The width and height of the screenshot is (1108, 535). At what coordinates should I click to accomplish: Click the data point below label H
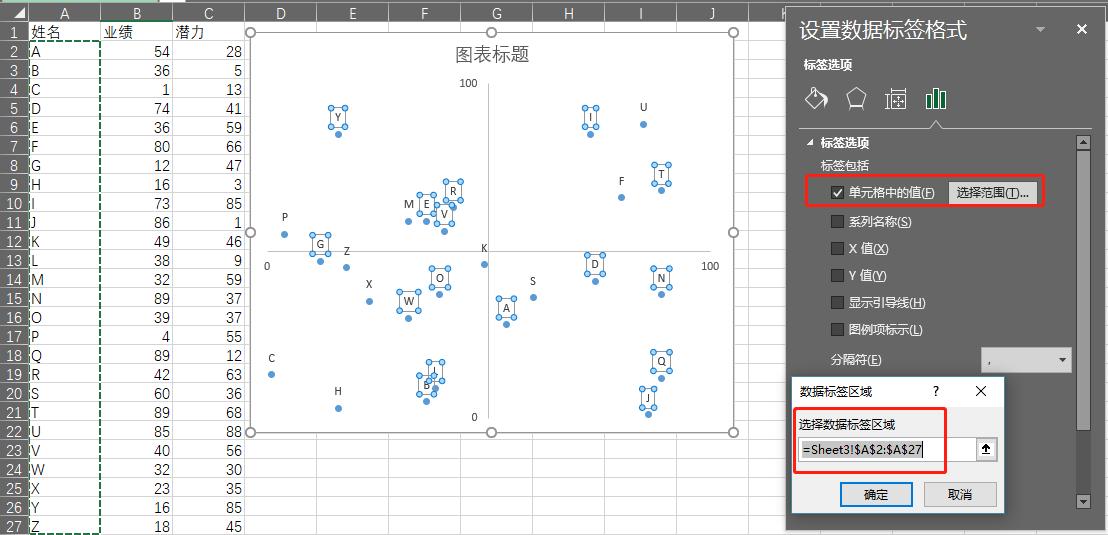338,408
